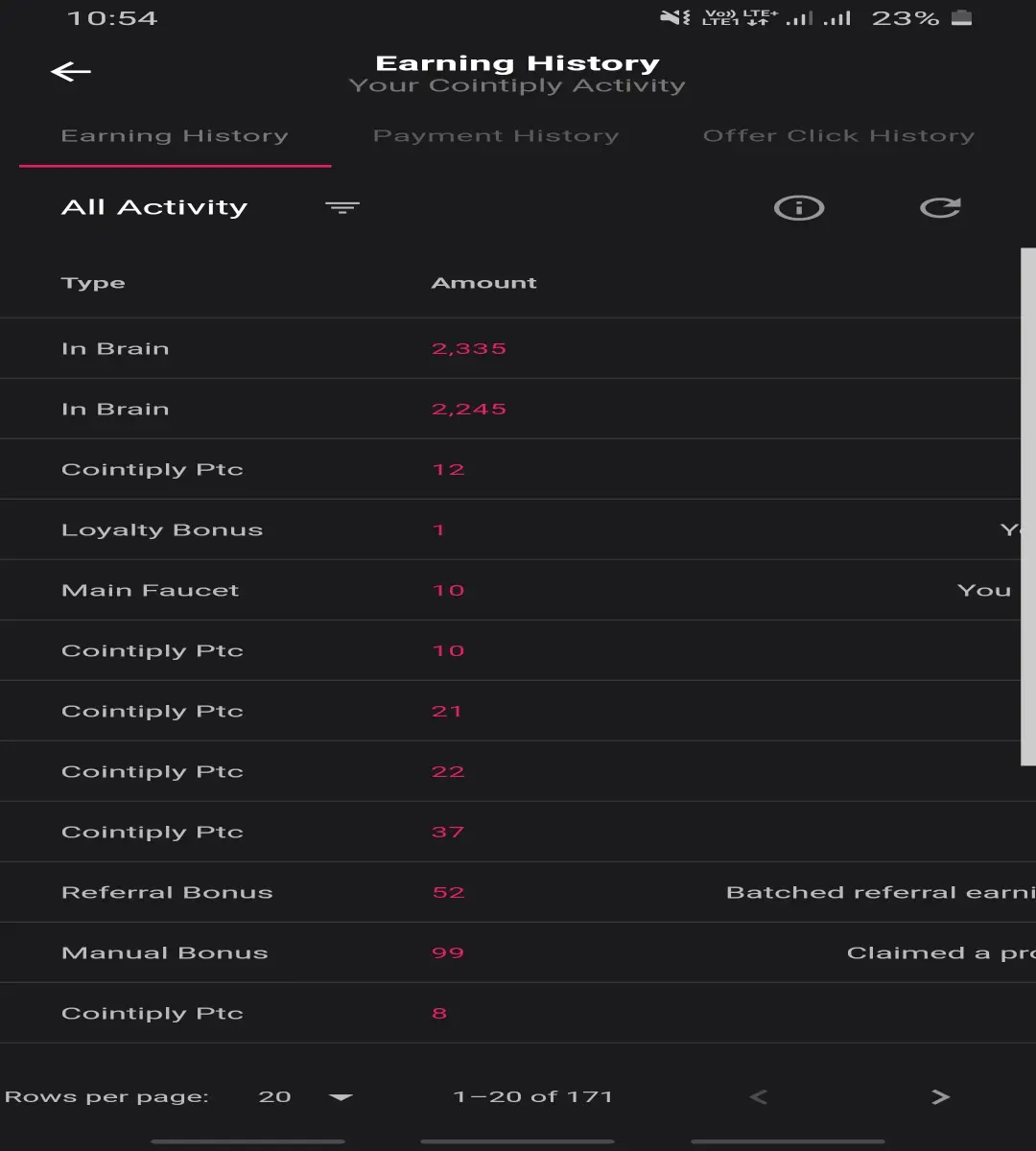The height and width of the screenshot is (1151, 1036).
Task: Tap the muted sound status icon
Action: coord(675,17)
